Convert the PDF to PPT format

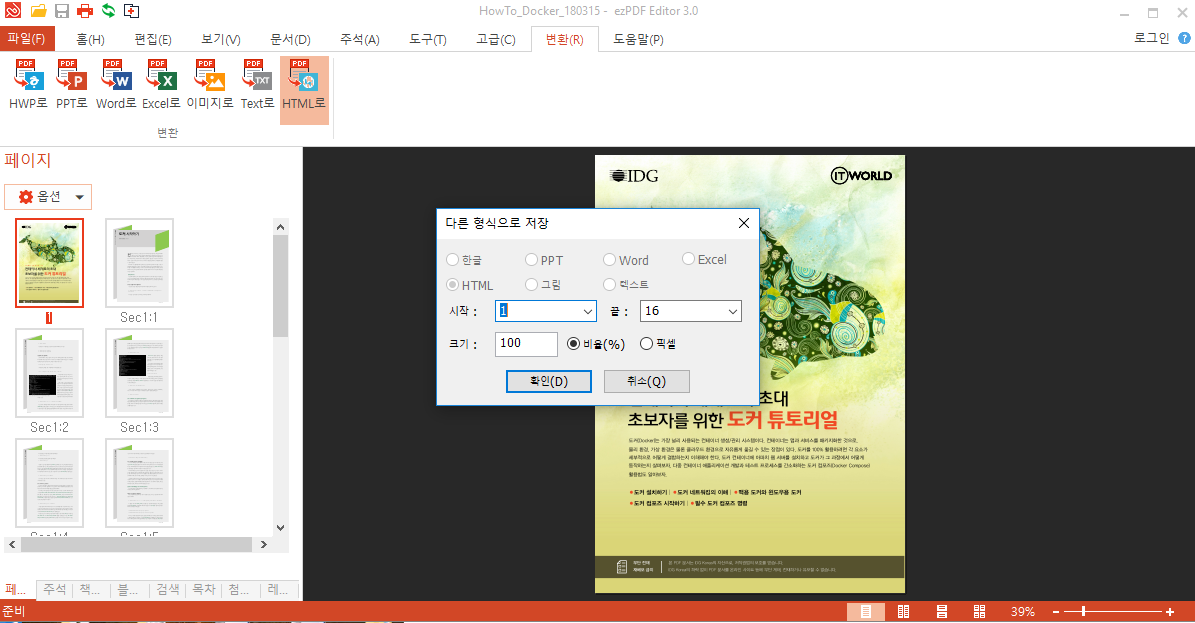(72, 85)
